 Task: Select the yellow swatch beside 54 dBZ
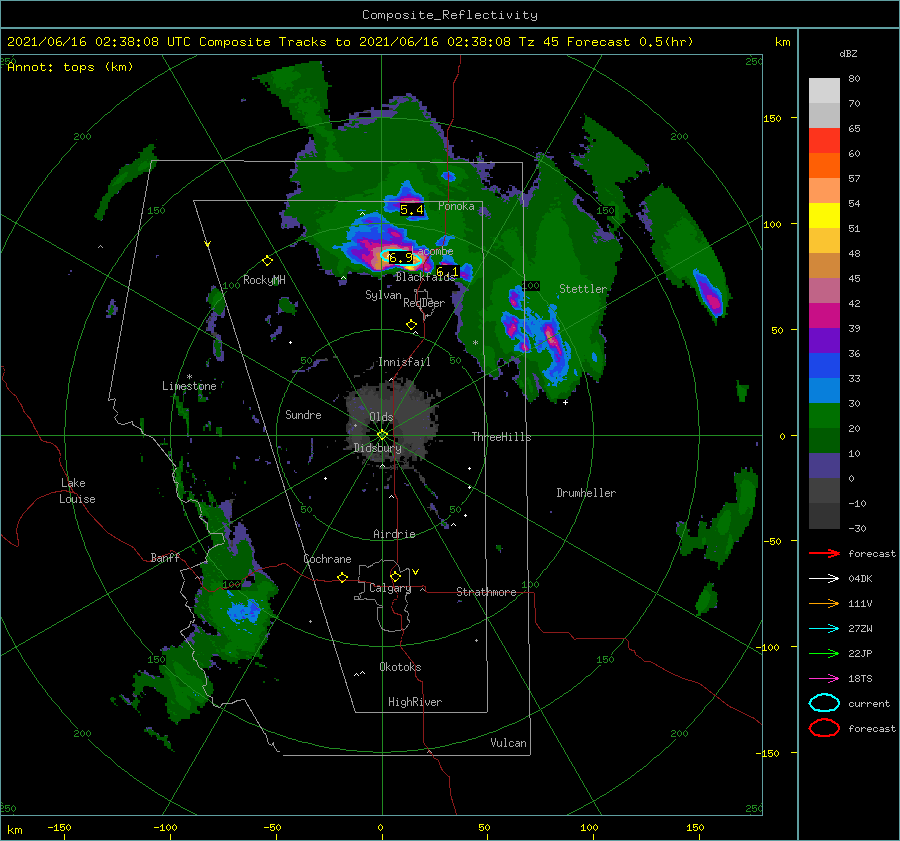point(824,215)
